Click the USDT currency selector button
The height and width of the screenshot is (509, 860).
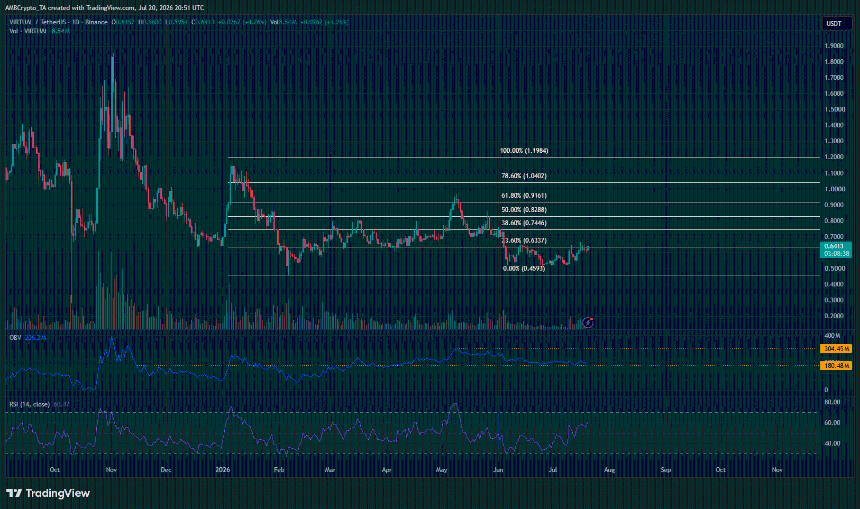pyautogui.click(x=834, y=24)
